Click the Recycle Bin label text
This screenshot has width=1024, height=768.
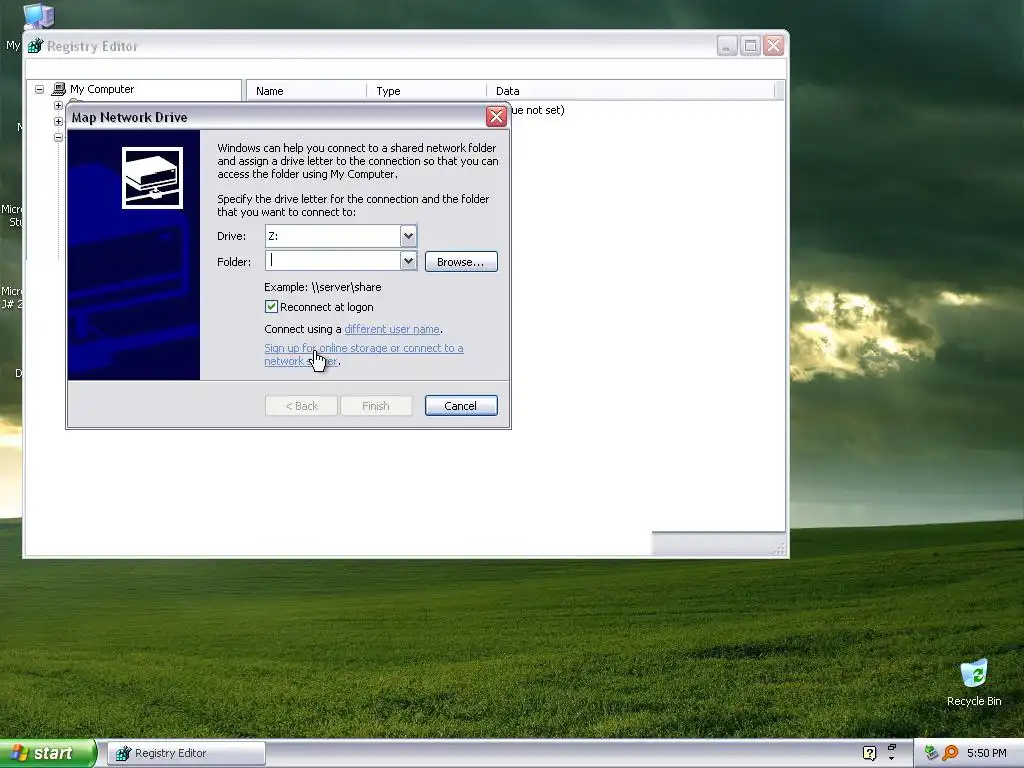point(974,701)
